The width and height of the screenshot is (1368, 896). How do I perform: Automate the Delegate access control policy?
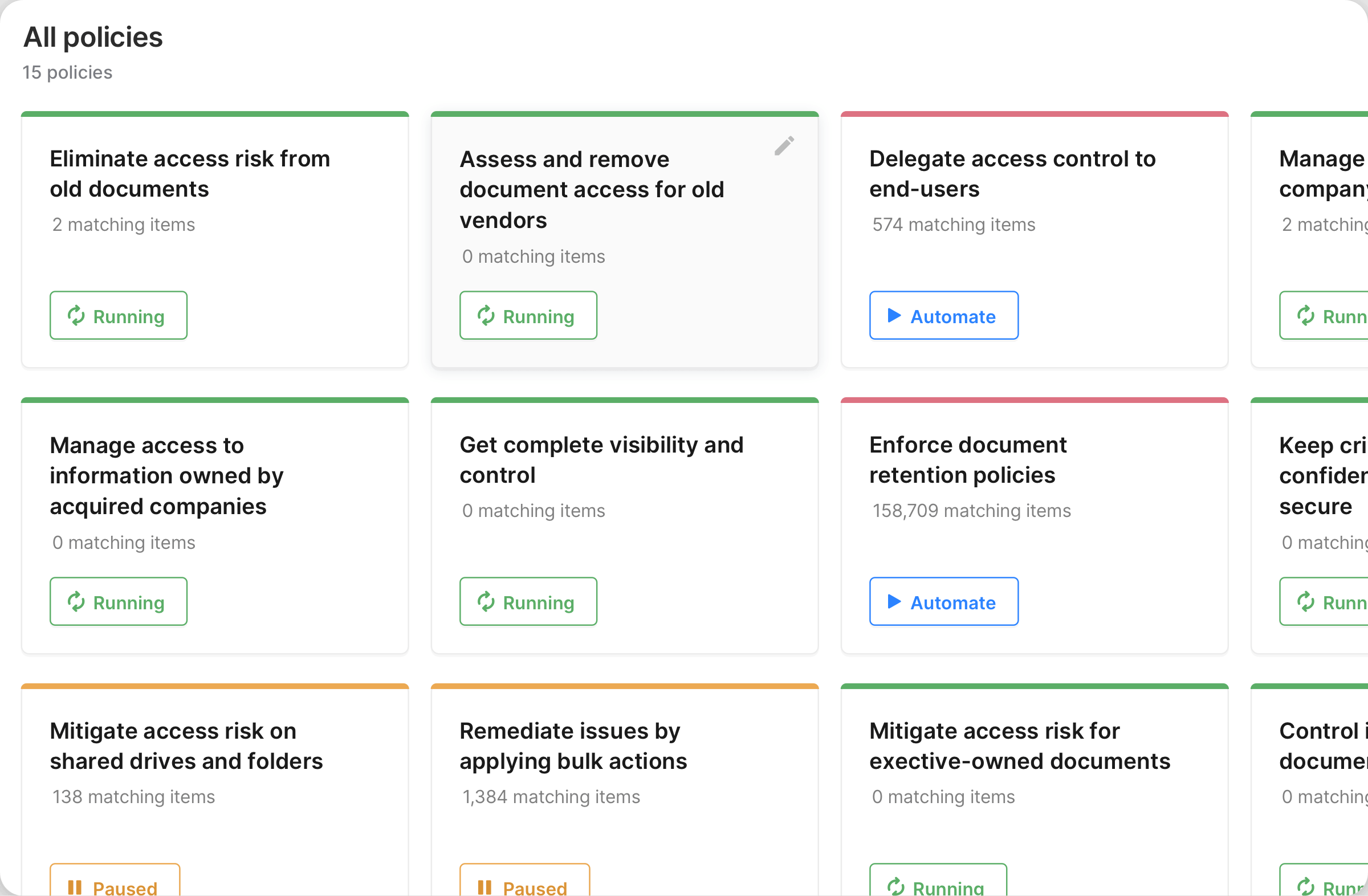coord(943,316)
